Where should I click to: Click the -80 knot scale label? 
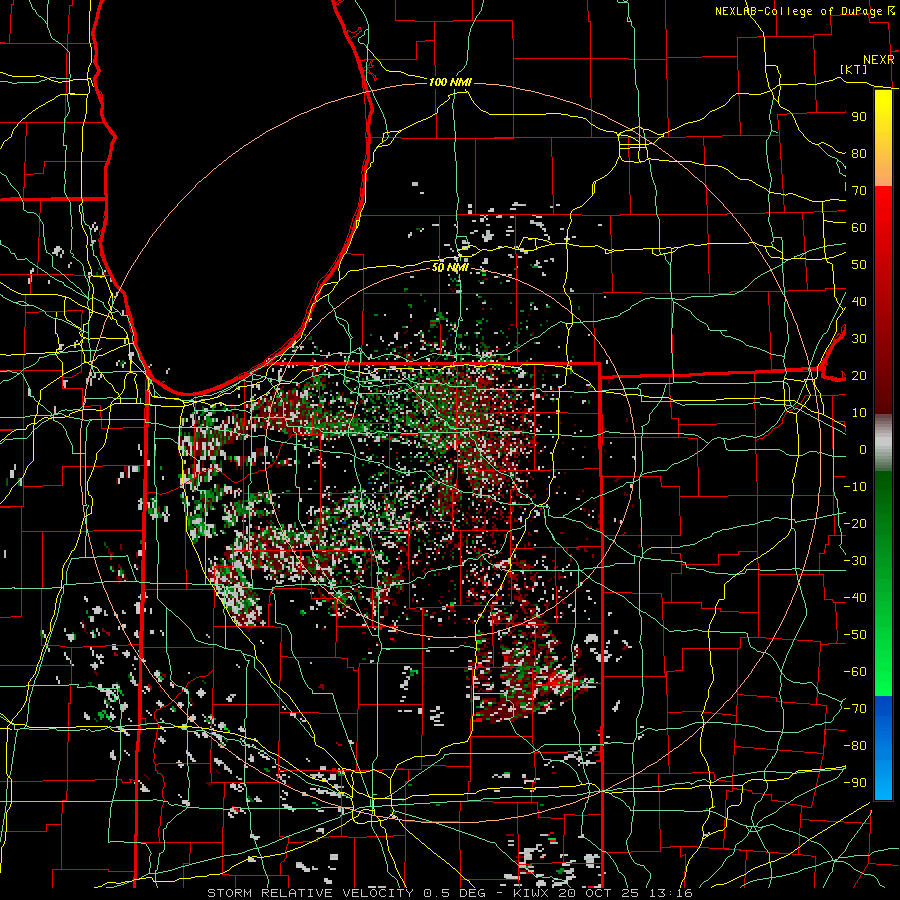point(855,746)
